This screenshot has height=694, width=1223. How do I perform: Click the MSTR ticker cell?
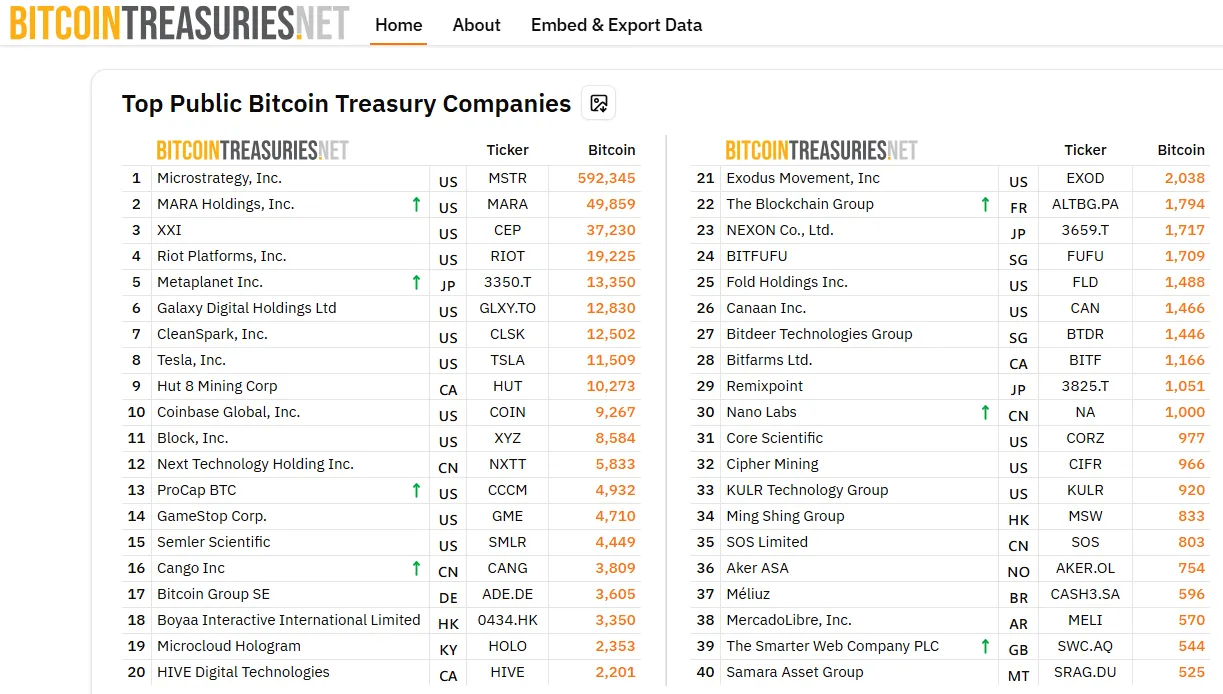[x=507, y=178]
